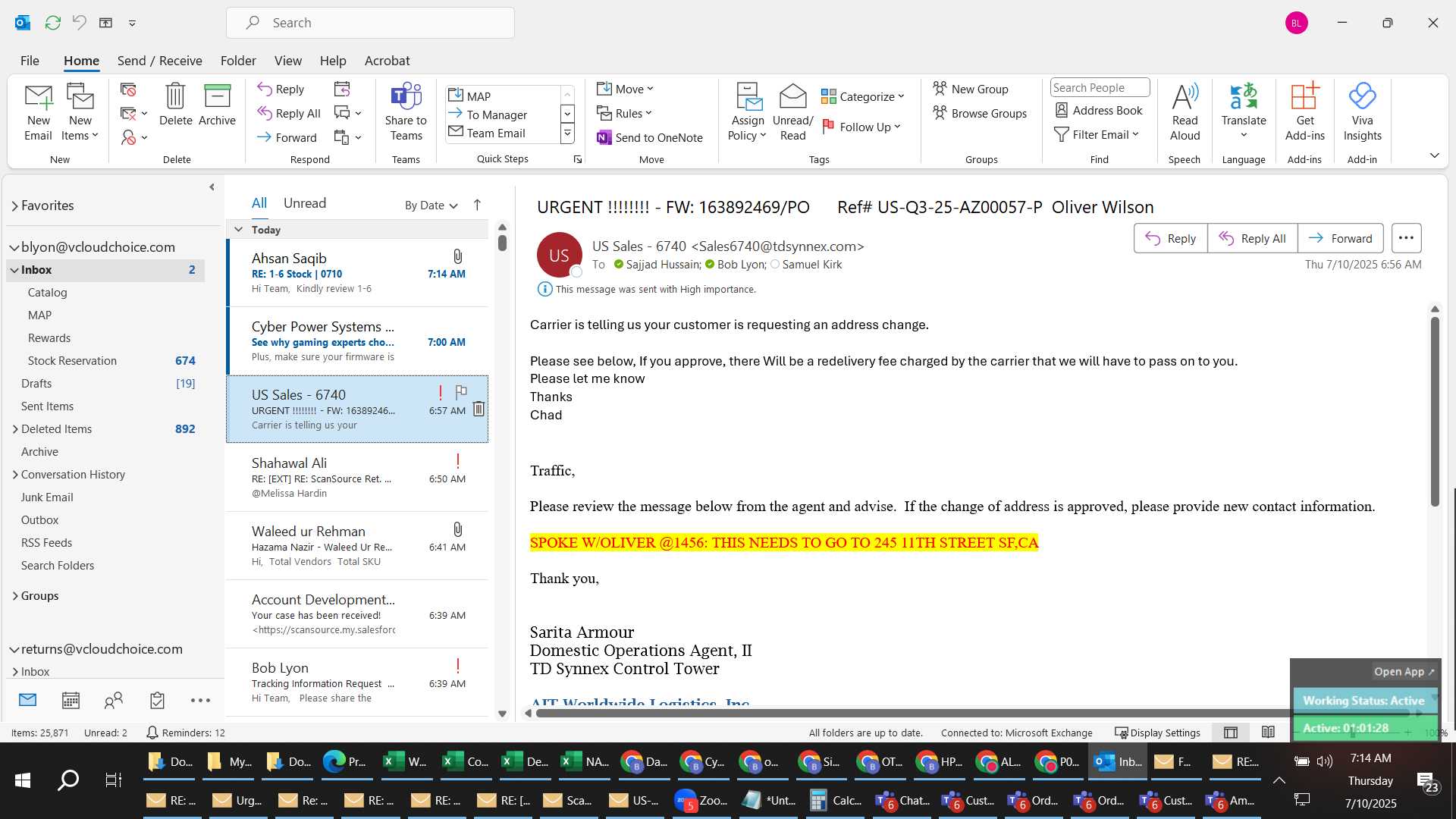Click Reply All in reading pane
1456x819 pixels.
click(1252, 238)
